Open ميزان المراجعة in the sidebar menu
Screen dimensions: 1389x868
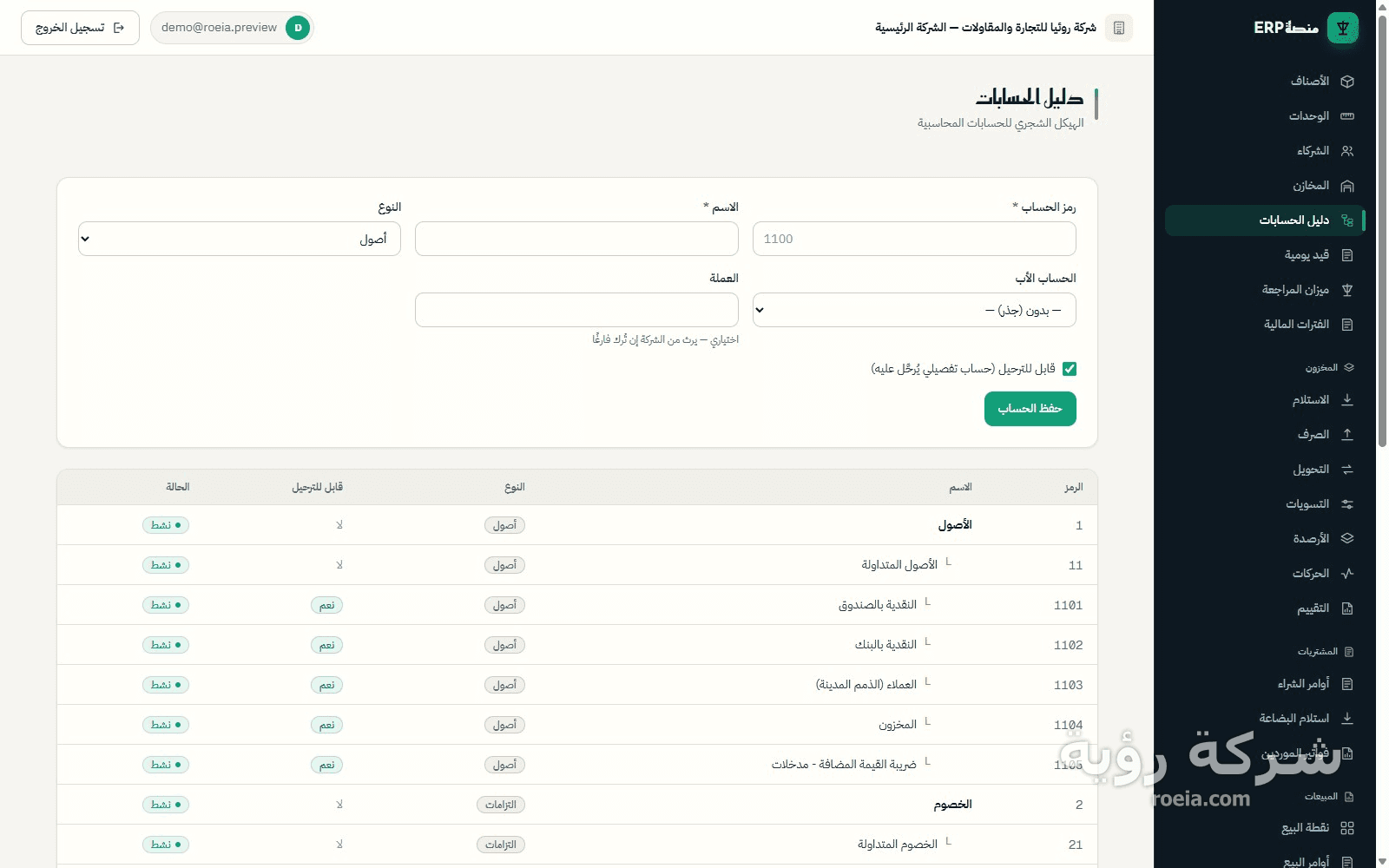point(1265,290)
